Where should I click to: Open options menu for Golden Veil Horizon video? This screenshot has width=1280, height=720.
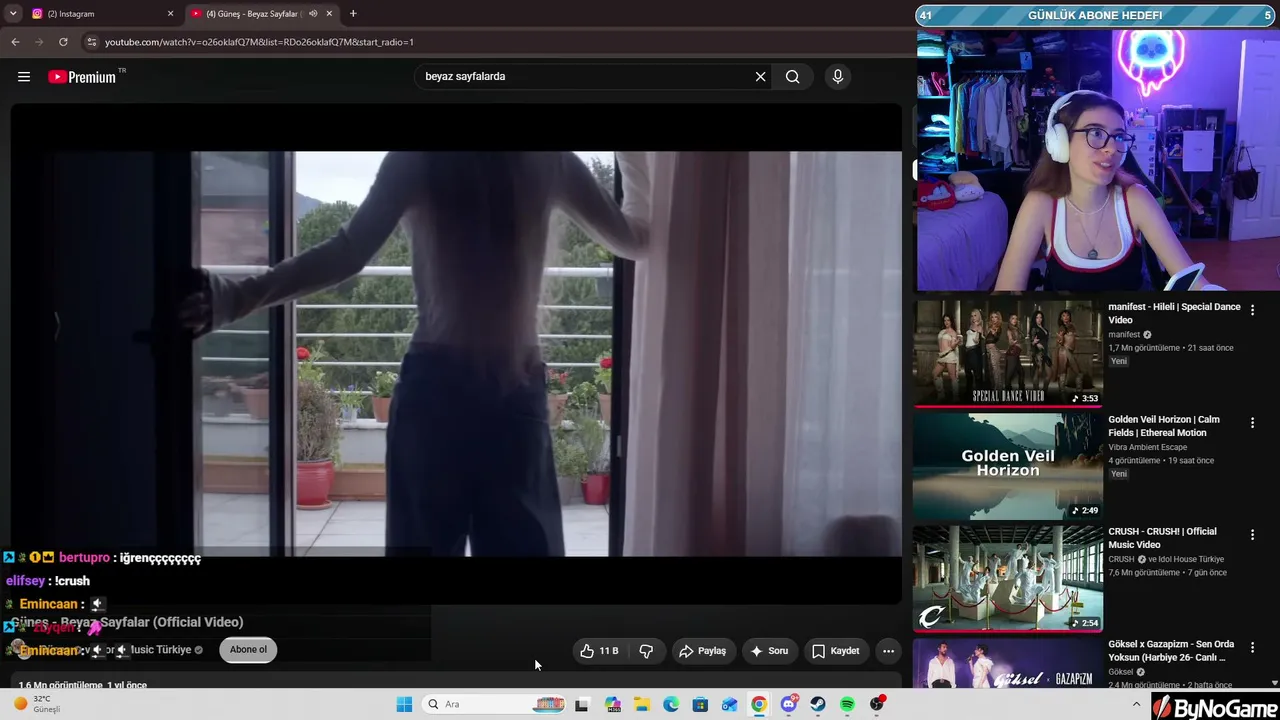click(1252, 423)
